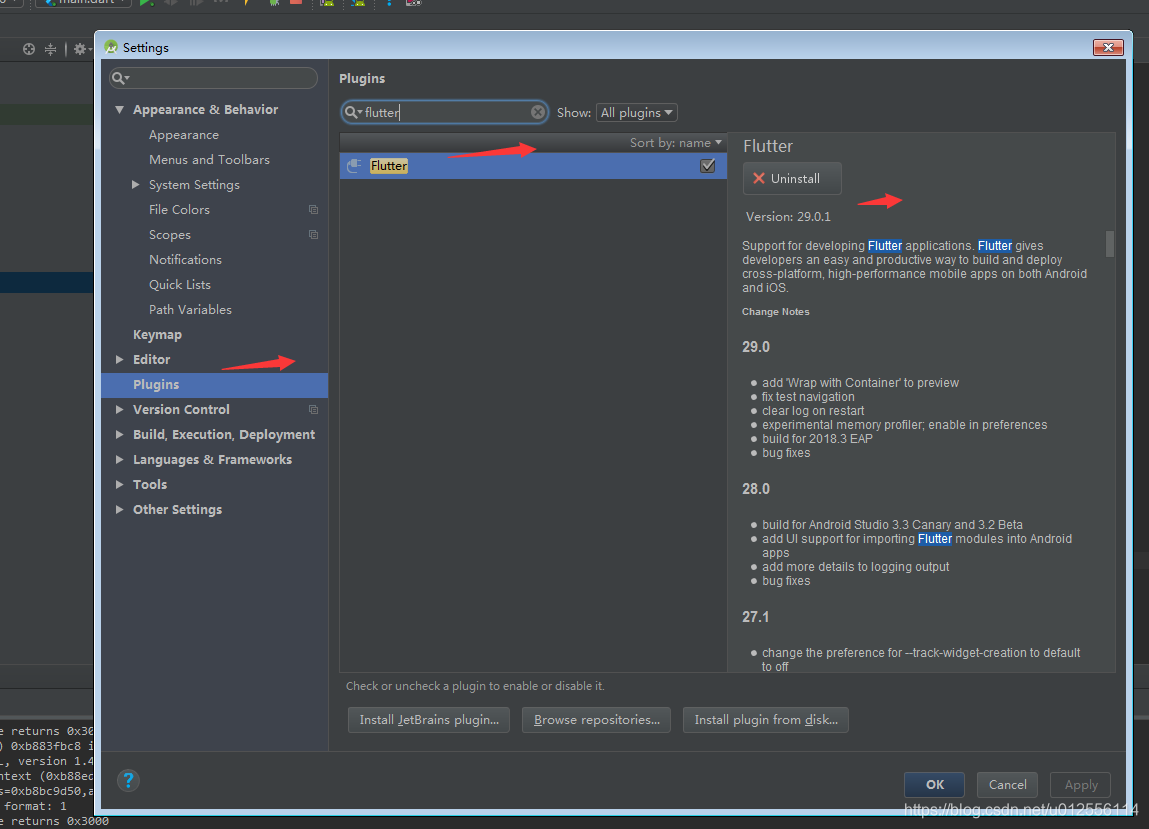Click the 'fix test navigation' change note
1149x829 pixels.
tap(808, 397)
